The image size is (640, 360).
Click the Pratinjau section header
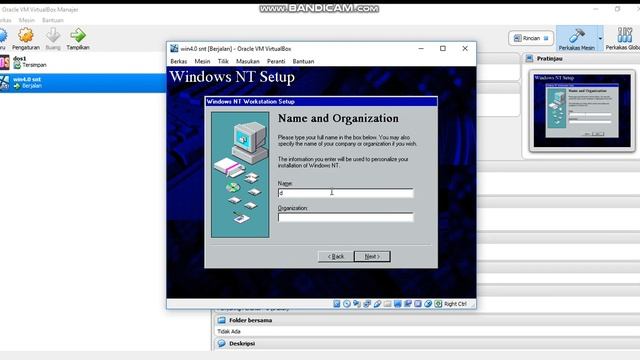coord(581,58)
